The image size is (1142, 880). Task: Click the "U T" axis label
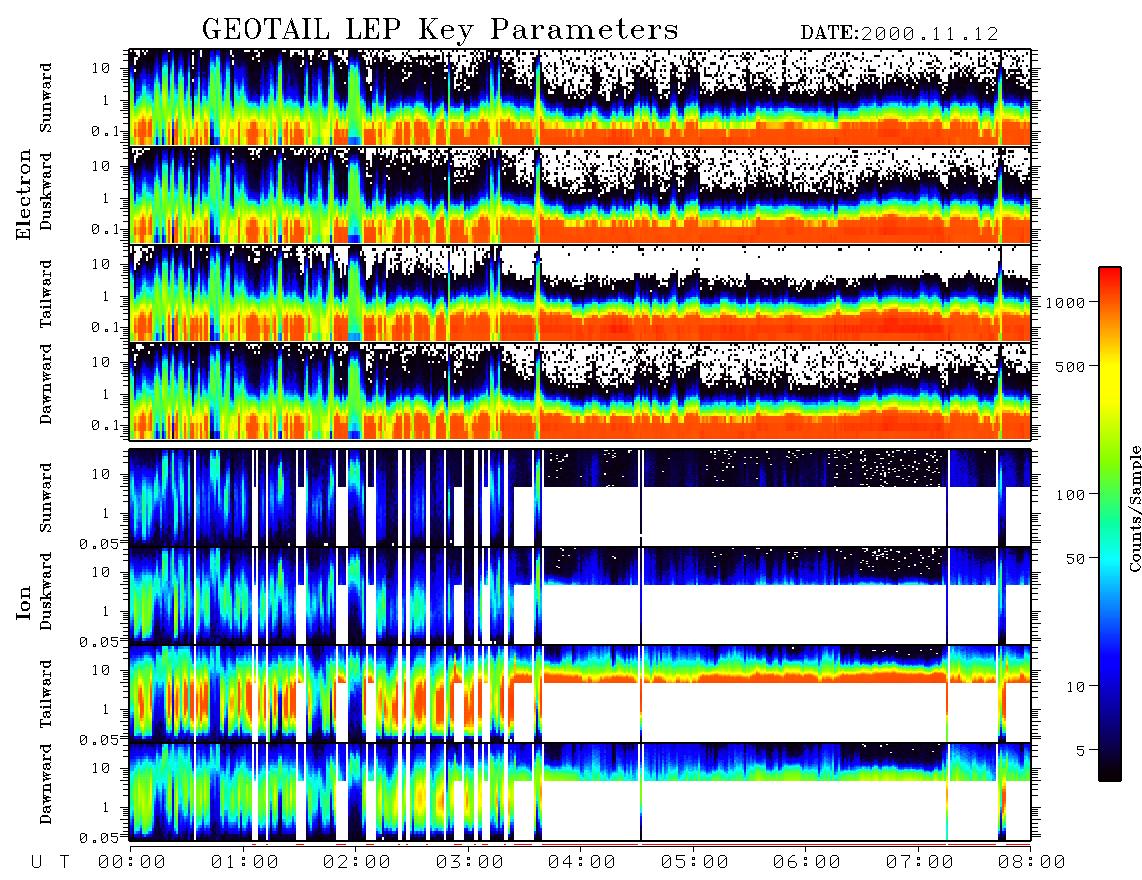pos(50,862)
